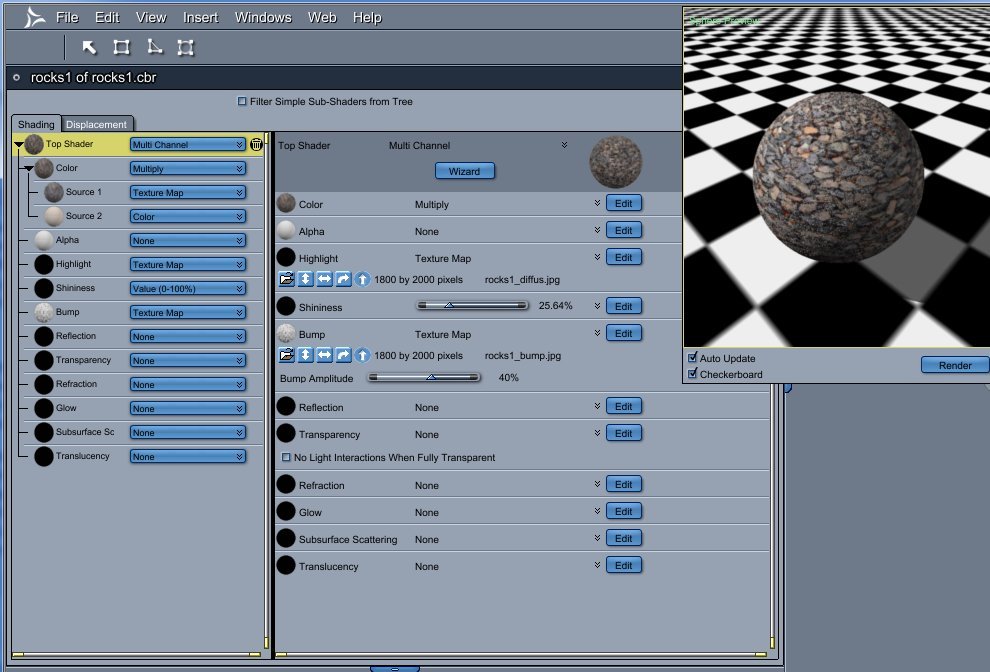Flip Bump texture horizontally icon
Viewport: 990px width, 672px height.
(324, 355)
